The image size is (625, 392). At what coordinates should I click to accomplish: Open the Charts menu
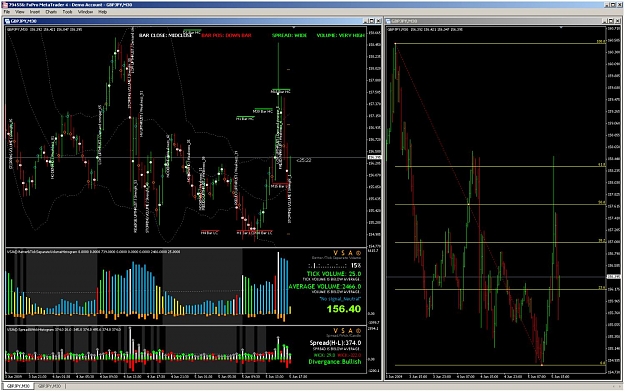(x=51, y=12)
